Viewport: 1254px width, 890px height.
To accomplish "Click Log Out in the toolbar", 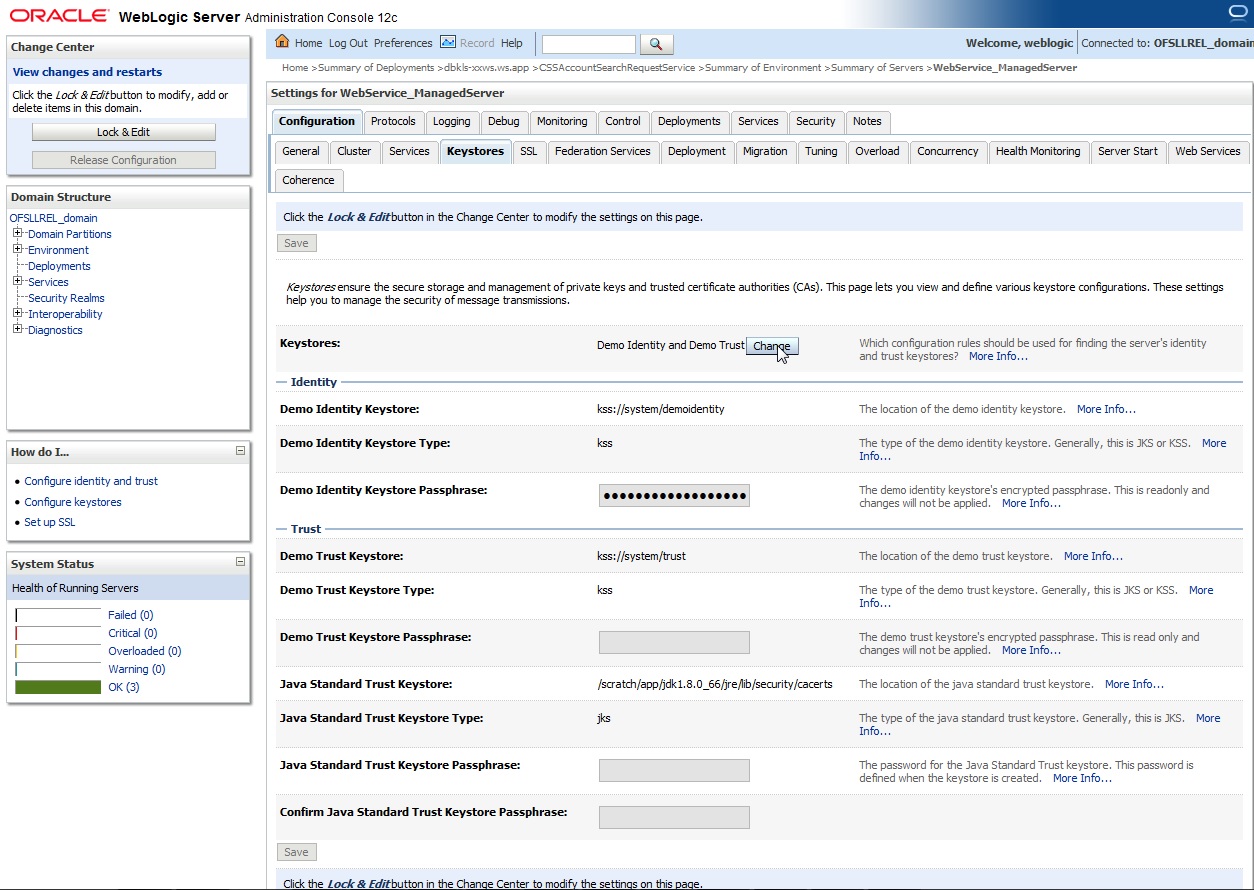I will [348, 43].
